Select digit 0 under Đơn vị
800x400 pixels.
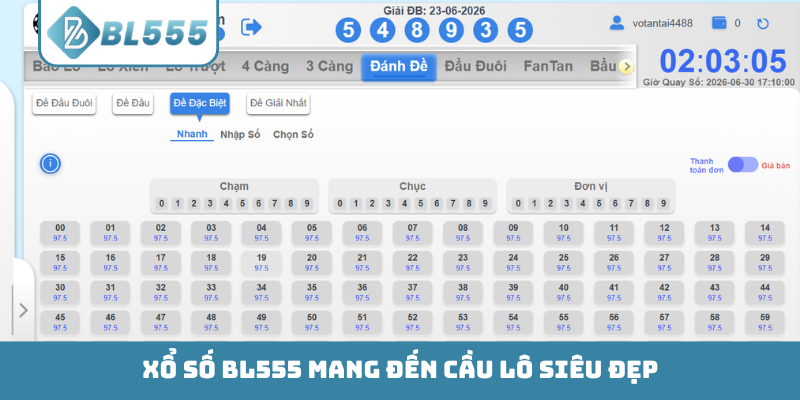coord(518,204)
